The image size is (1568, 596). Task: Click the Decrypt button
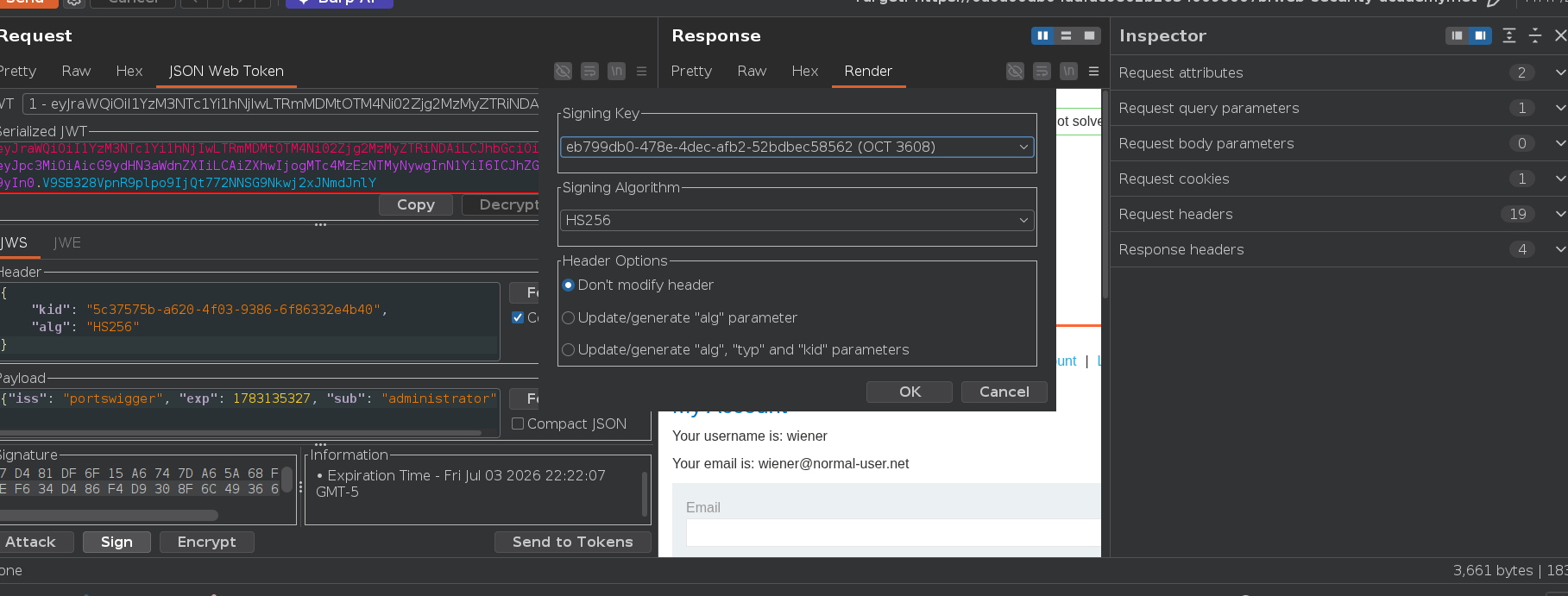(501, 204)
